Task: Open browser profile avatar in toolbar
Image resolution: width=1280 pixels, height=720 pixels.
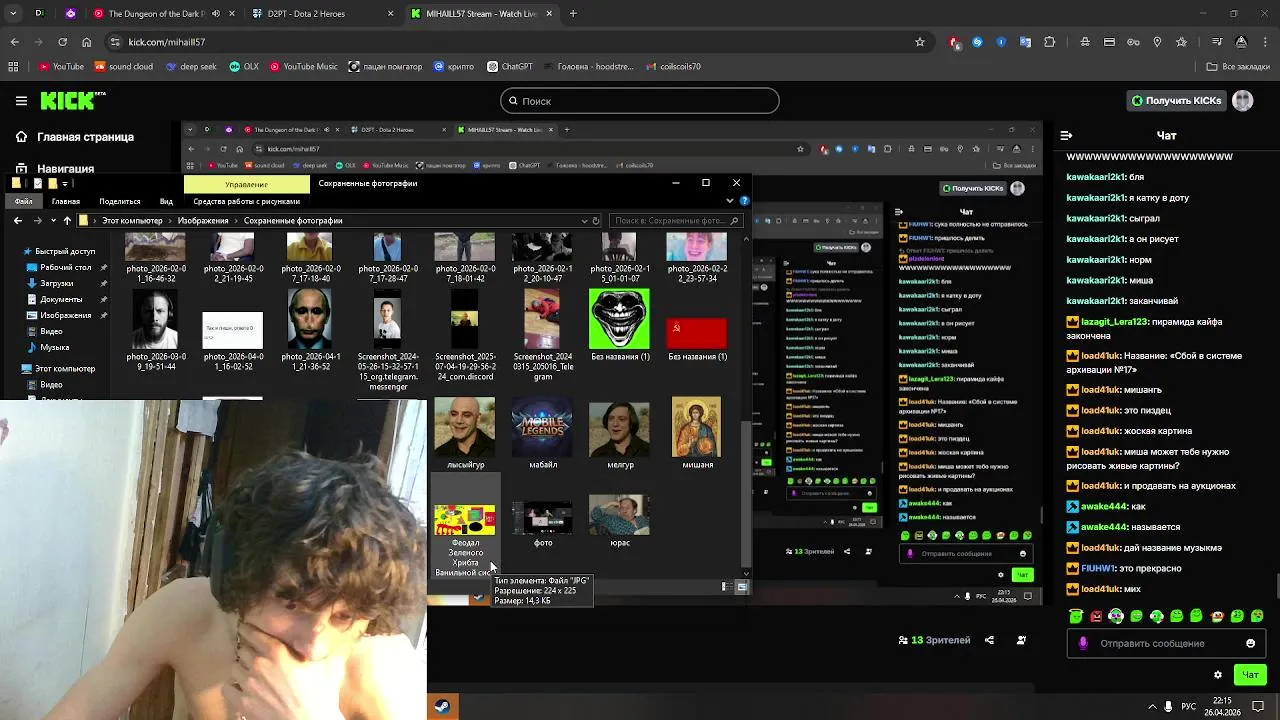Action: point(1241,42)
